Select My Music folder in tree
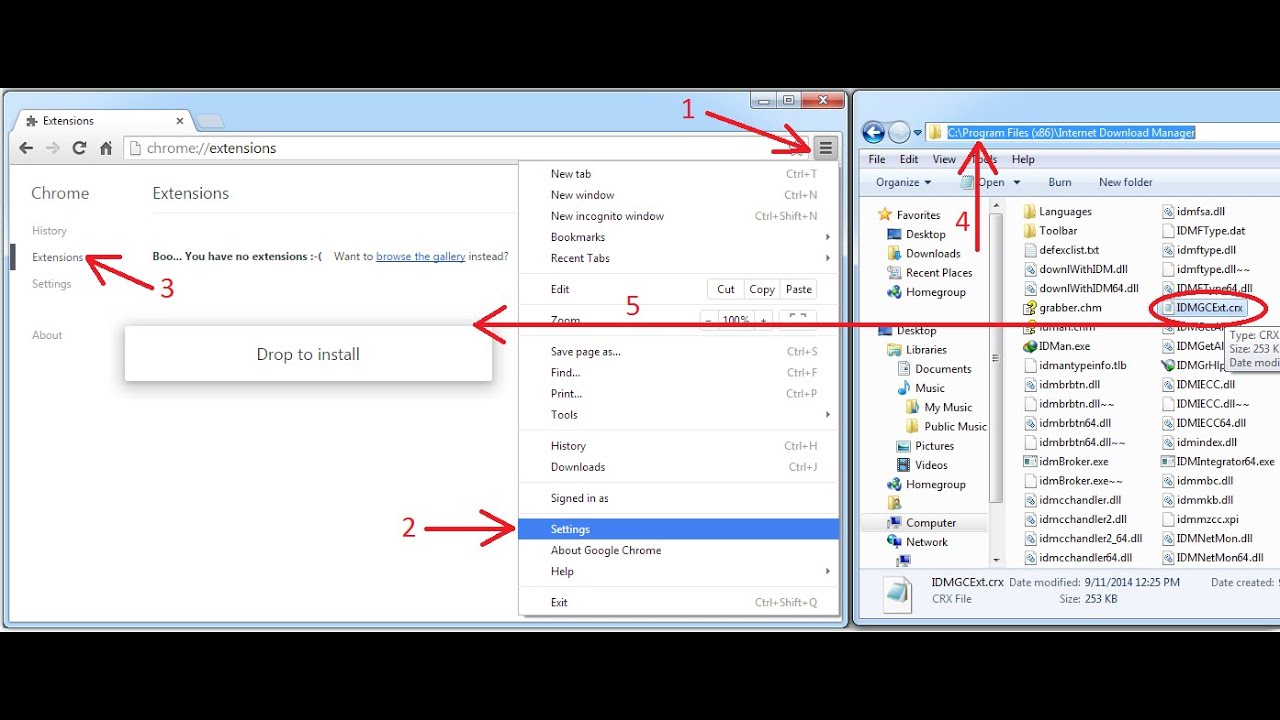Screen dimensions: 1280x720 [939, 407]
